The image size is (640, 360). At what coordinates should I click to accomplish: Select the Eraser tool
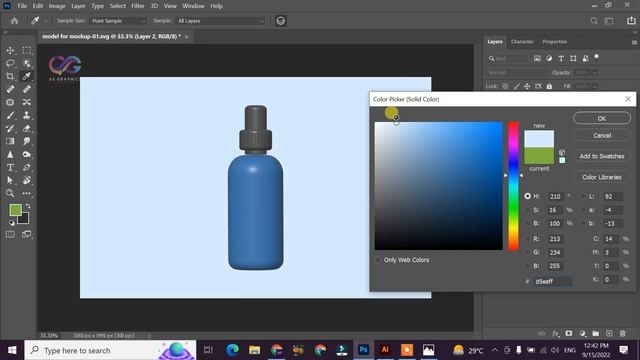(x=27, y=129)
